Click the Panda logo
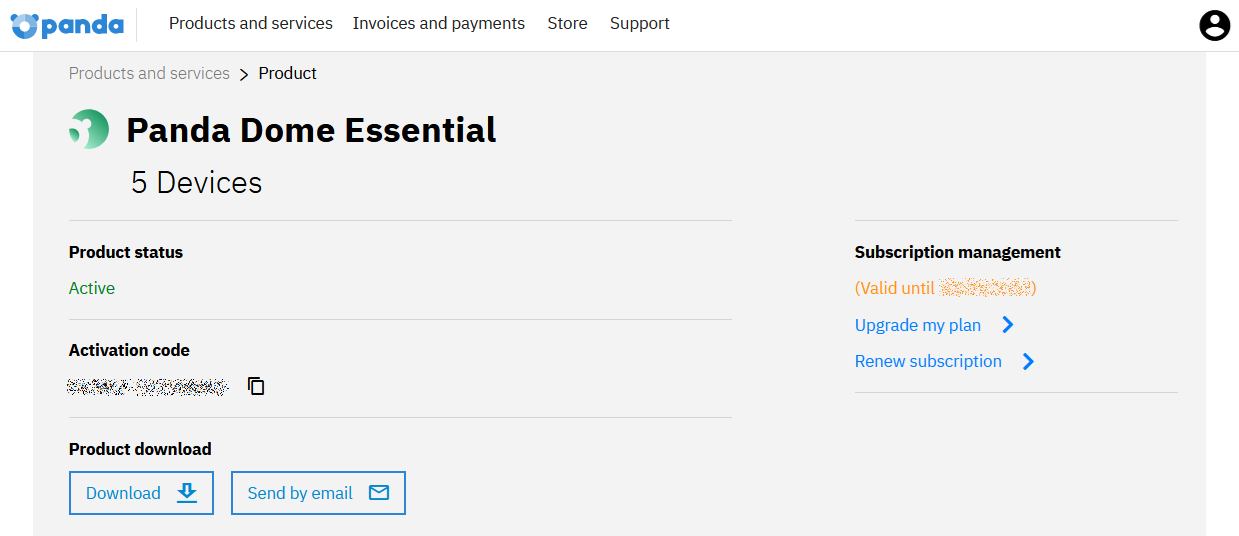The width and height of the screenshot is (1239, 536). click(x=67, y=25)
